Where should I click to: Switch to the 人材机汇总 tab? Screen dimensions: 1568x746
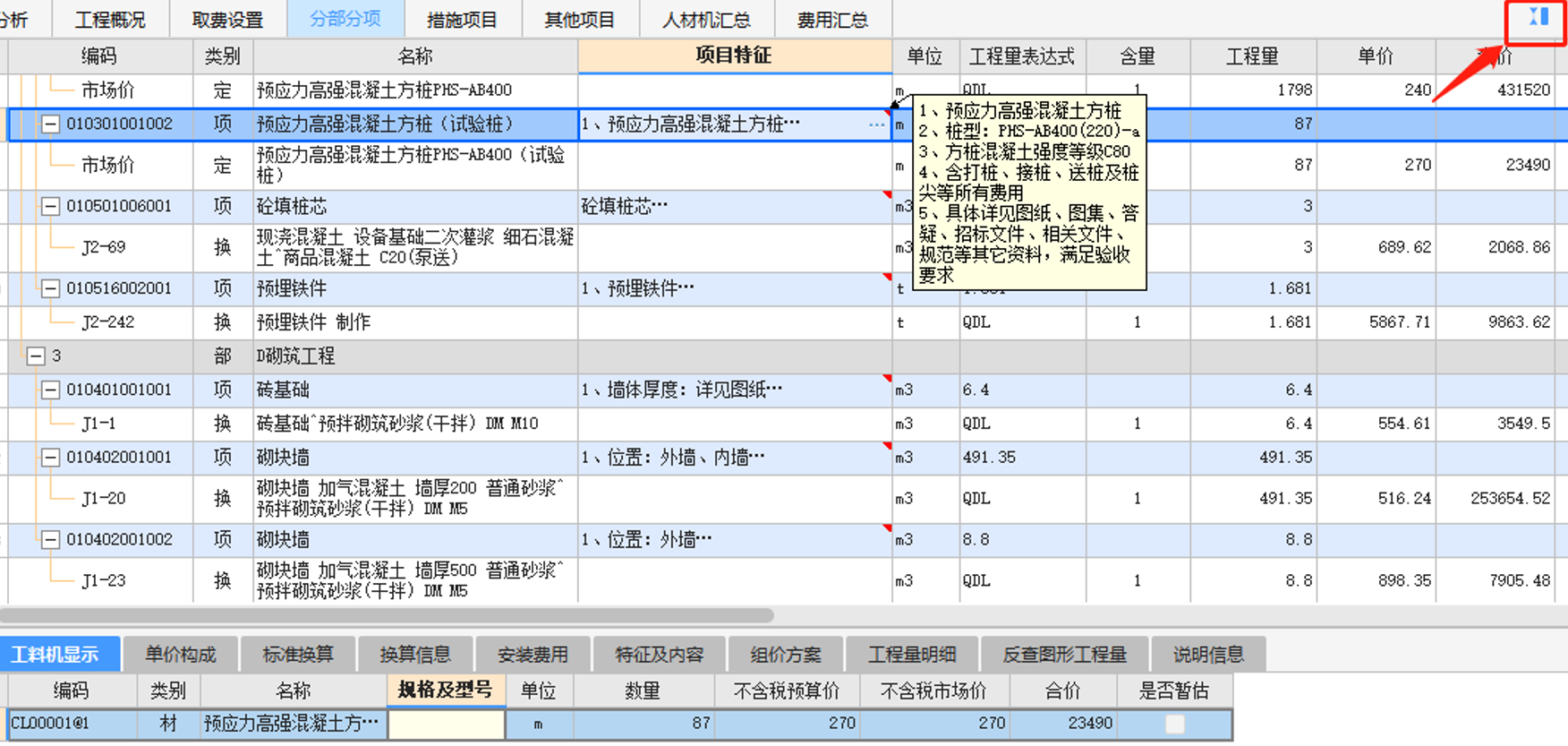(x=706, y=20)
